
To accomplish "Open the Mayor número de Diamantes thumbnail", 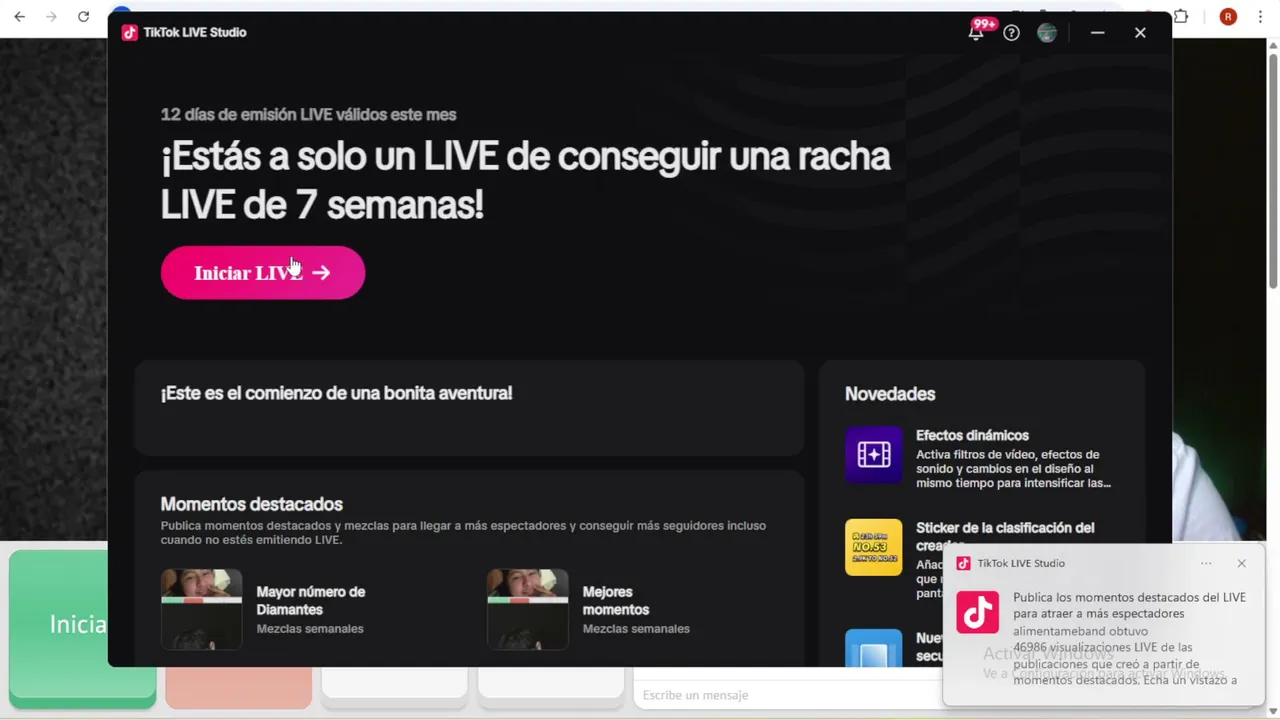I will click(x=201, y=609).
